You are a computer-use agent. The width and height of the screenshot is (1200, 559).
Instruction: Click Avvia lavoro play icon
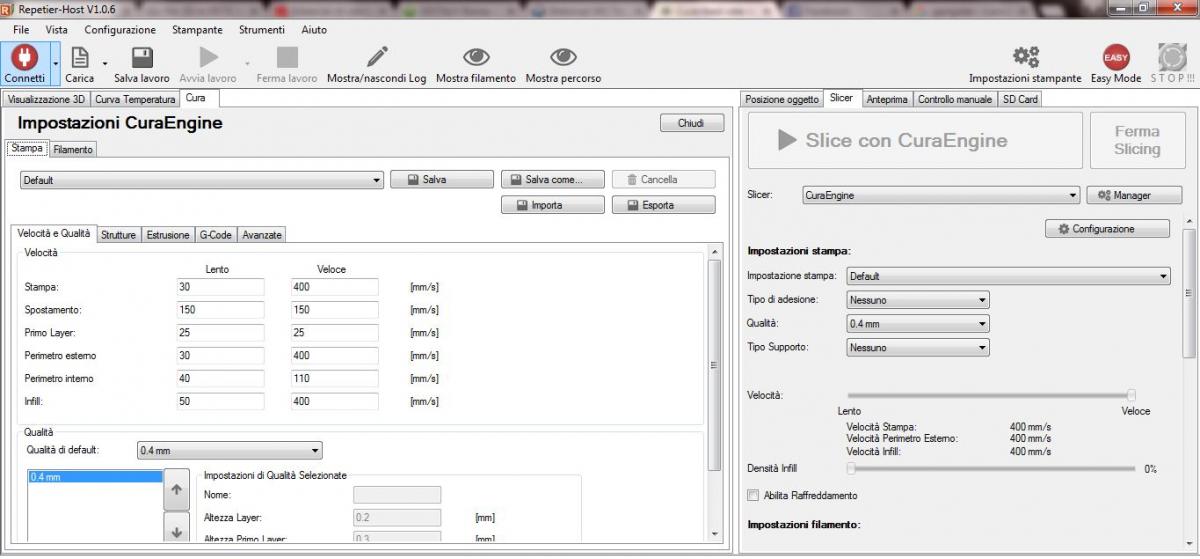coord(208,57)
